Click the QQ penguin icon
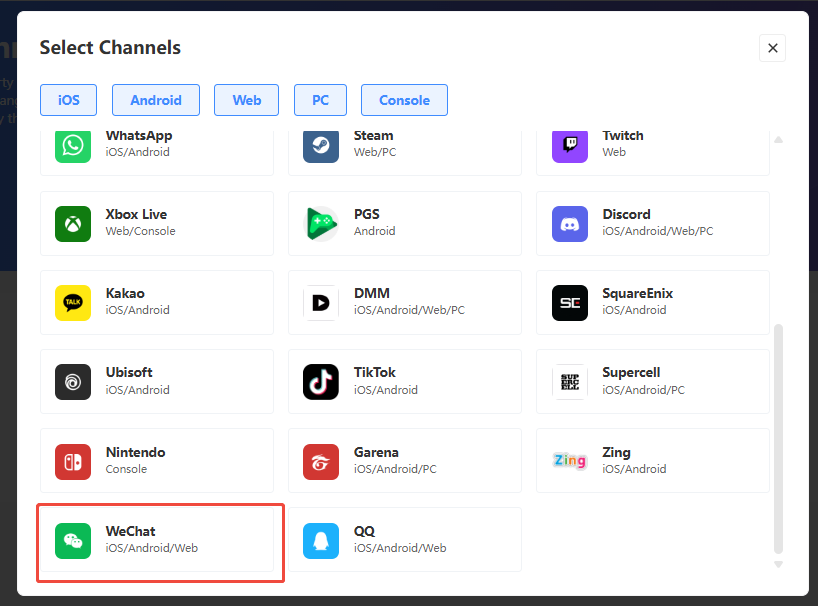Viewport: 818px width, 606px height. pyautogui.click(x=321, y=540)
